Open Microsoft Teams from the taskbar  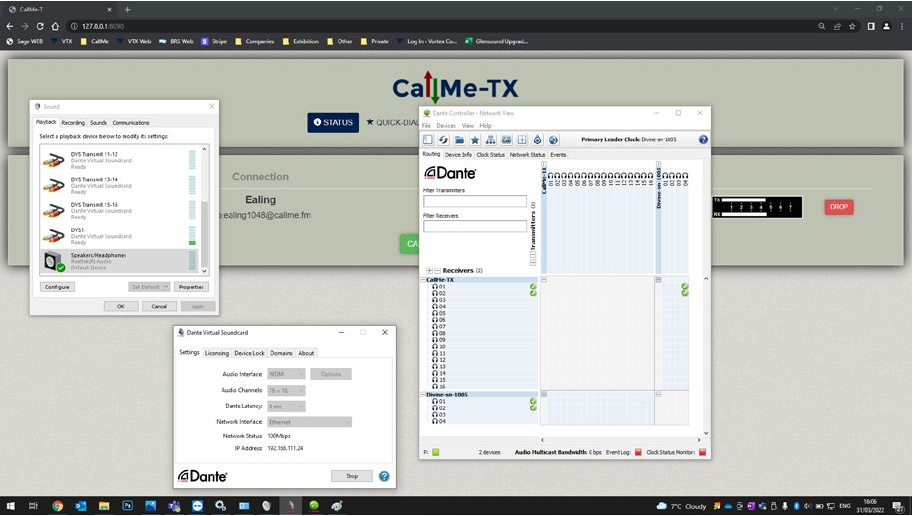174,506
